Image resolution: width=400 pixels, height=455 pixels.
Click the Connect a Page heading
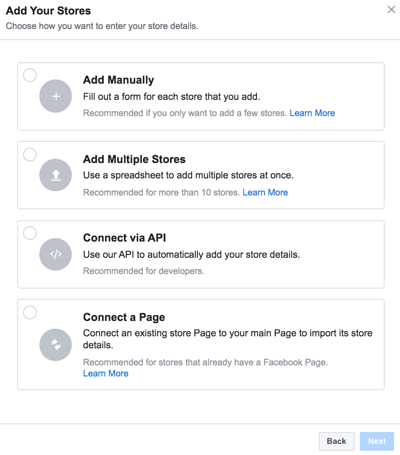(x=124, y=317)
